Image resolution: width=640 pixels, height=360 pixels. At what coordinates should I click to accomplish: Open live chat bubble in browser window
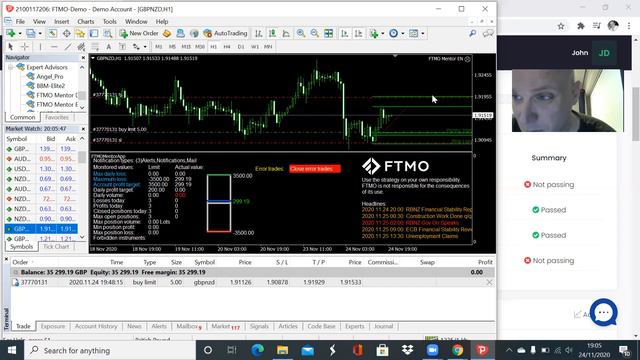coord(604,313)
